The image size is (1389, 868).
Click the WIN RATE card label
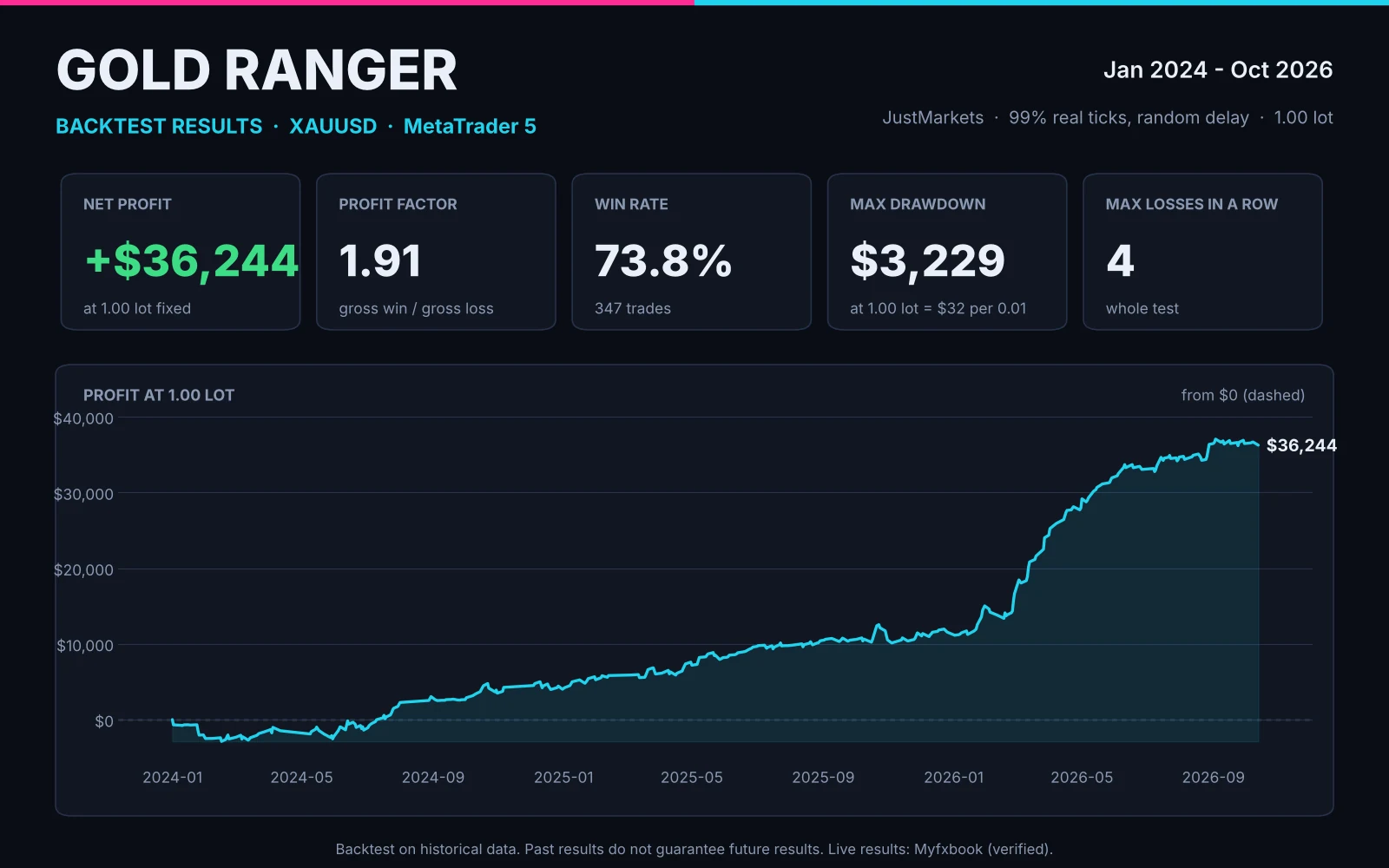click(x=631, y=204)
